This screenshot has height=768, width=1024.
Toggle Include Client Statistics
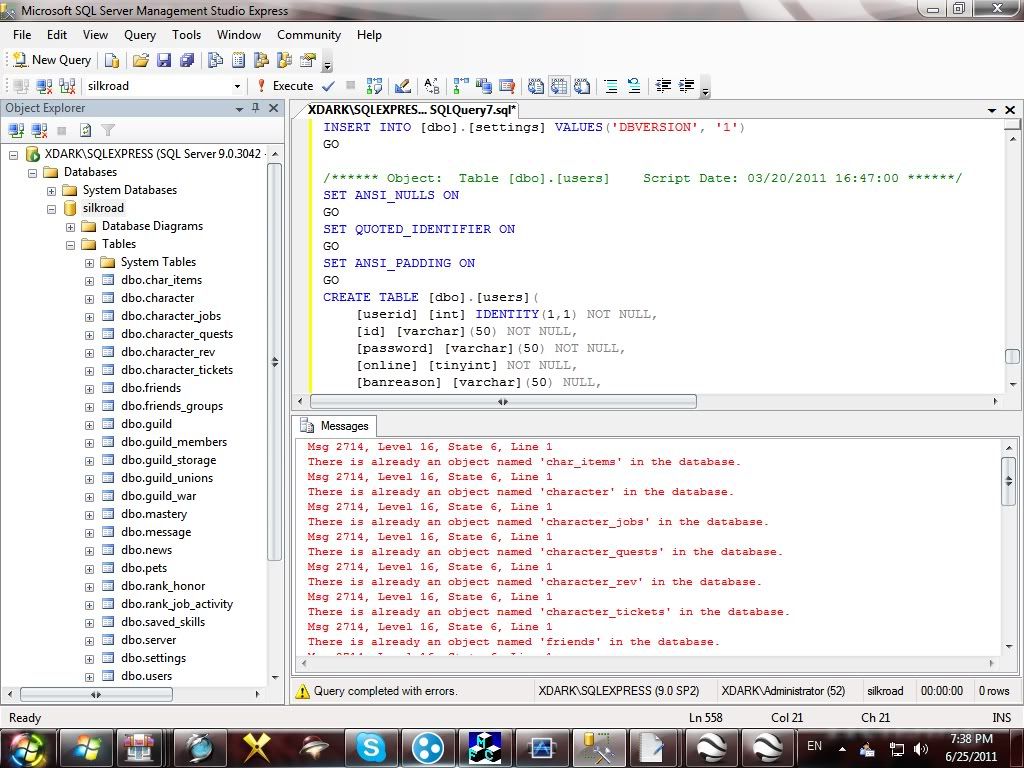coord(483,86)
